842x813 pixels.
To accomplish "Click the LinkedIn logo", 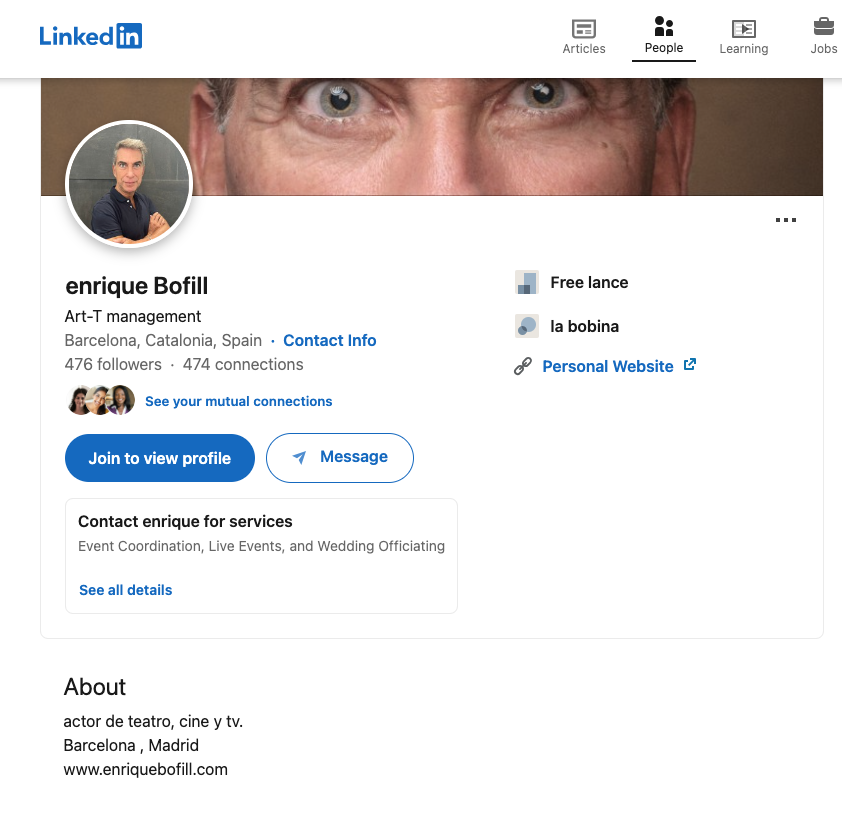I will [x=91, y=36].
